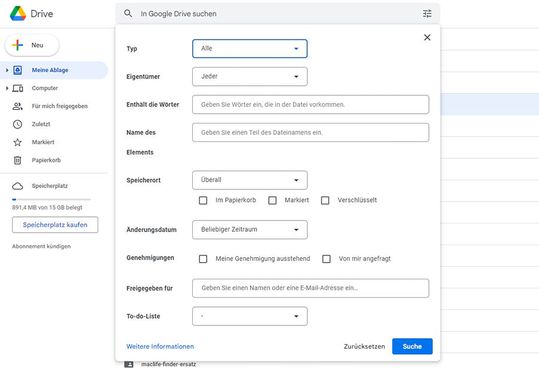Focus the In Google Drive suchen field
Screen dimensions: 539x368
[x=278, y=14]
